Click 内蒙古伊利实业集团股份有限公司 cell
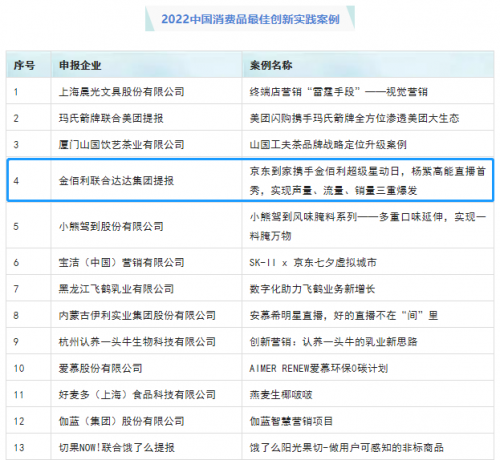The width and height of the screenshot is (500, 460). point(137,315)
